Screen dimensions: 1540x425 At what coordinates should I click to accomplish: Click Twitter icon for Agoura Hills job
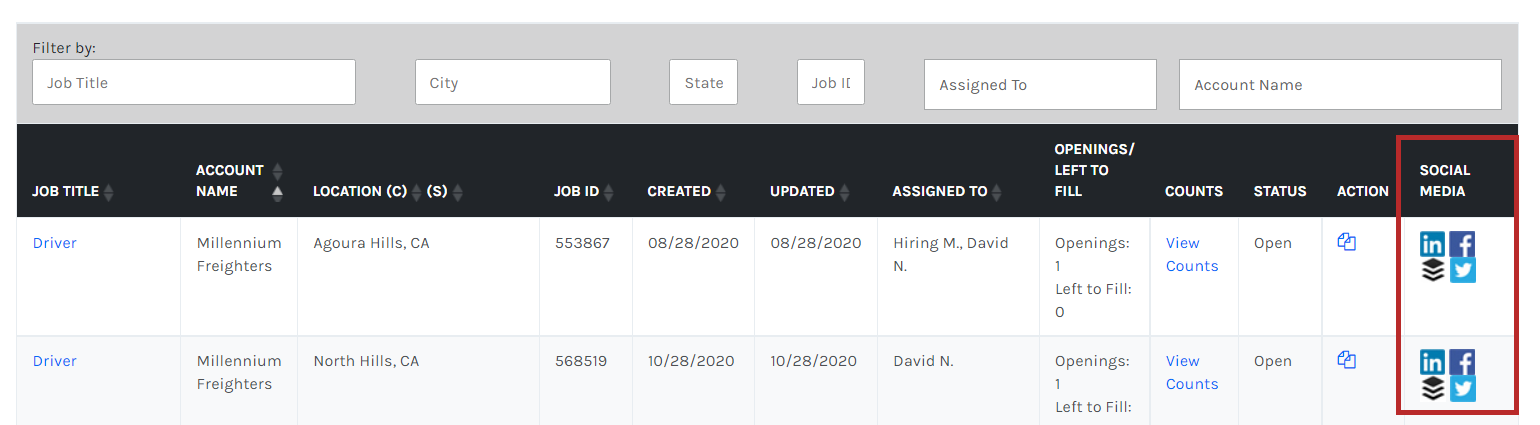click(1462, 270)
